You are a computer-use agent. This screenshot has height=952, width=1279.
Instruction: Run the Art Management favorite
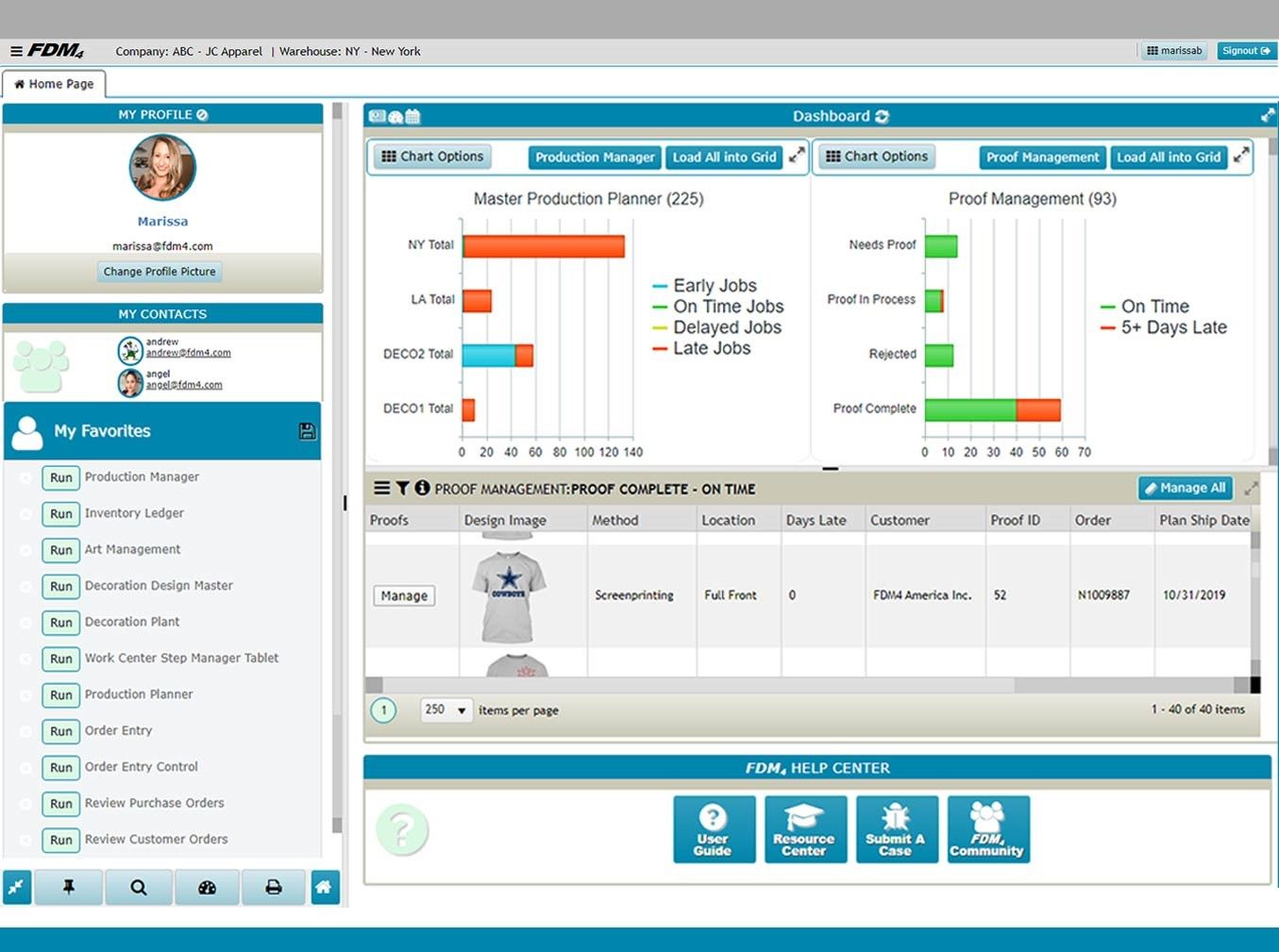coord(60,549)
